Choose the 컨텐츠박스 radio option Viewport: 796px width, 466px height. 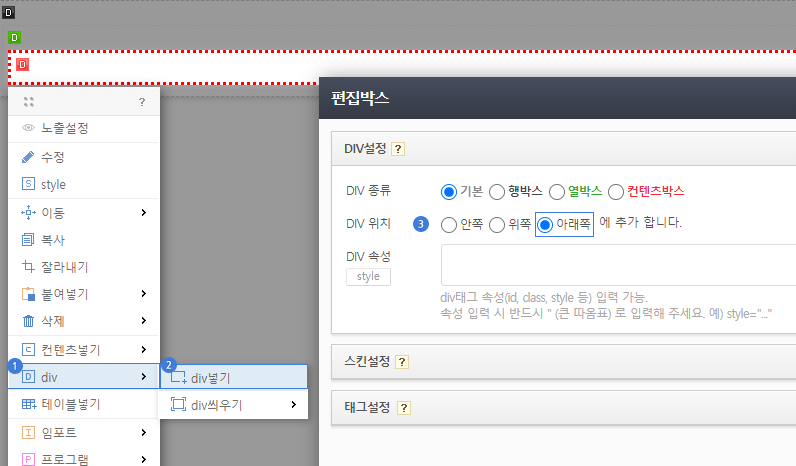[x=616, y=191]
